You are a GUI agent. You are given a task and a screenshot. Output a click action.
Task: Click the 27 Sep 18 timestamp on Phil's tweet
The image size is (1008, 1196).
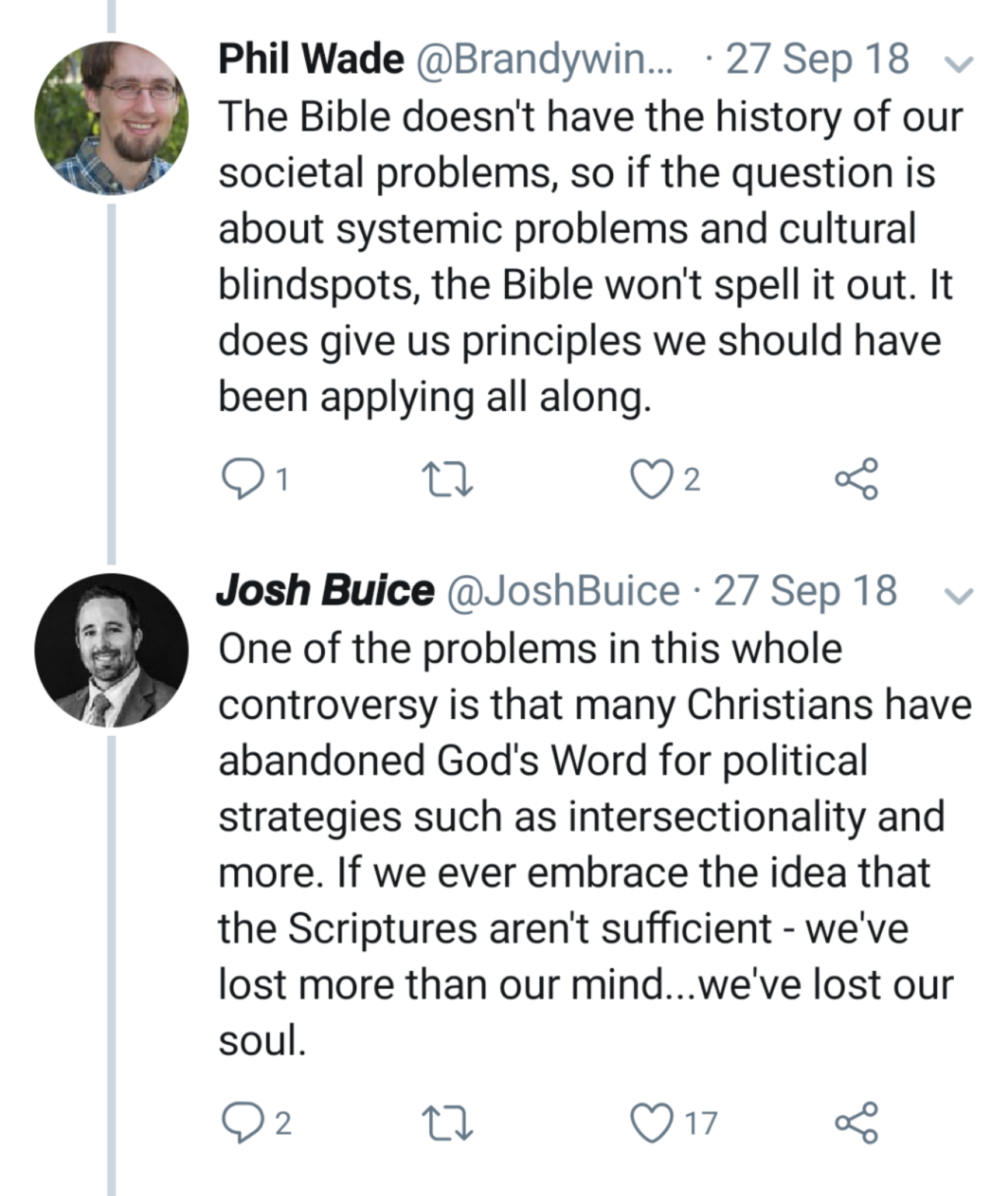[x=817, y=60]
